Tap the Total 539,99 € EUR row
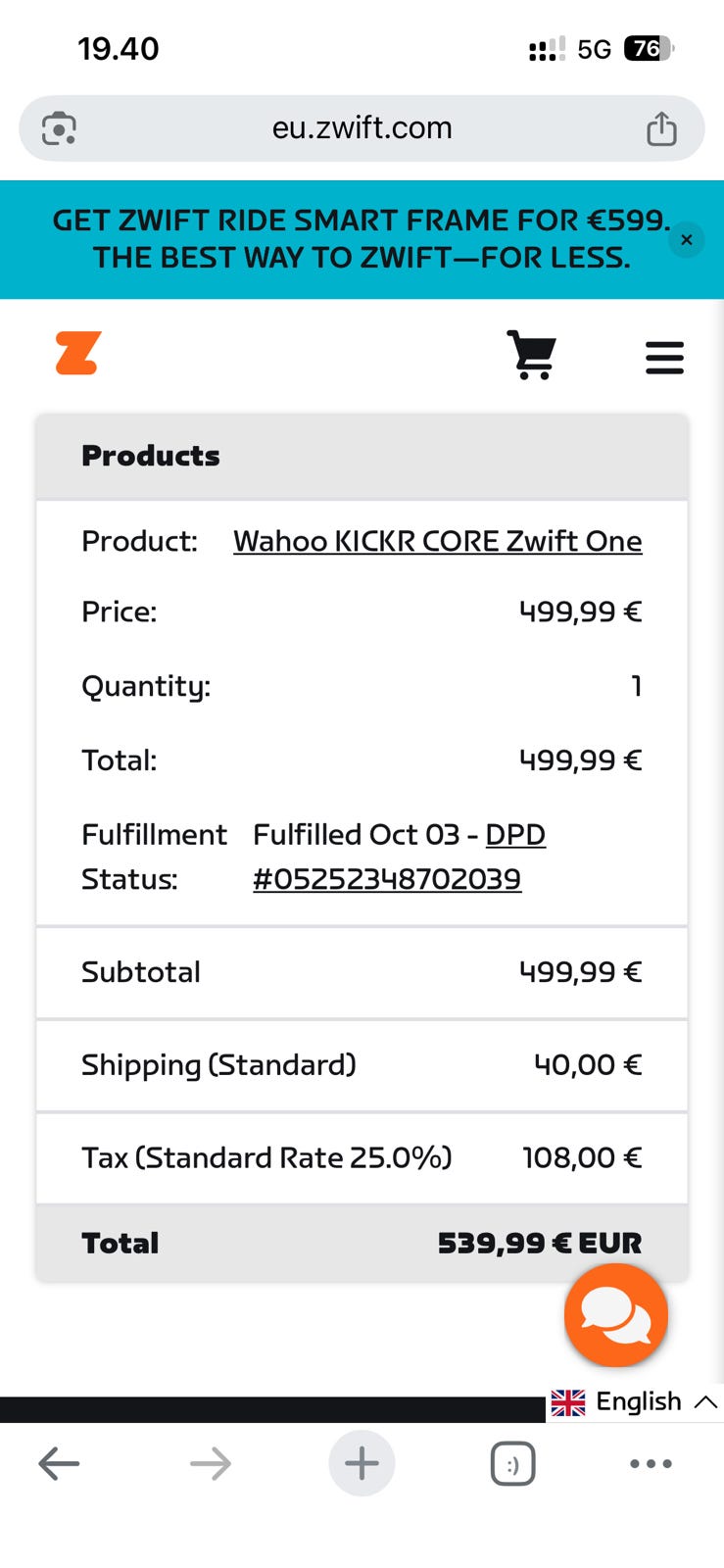This screenshot has height=1568, width=724. 362,1243
